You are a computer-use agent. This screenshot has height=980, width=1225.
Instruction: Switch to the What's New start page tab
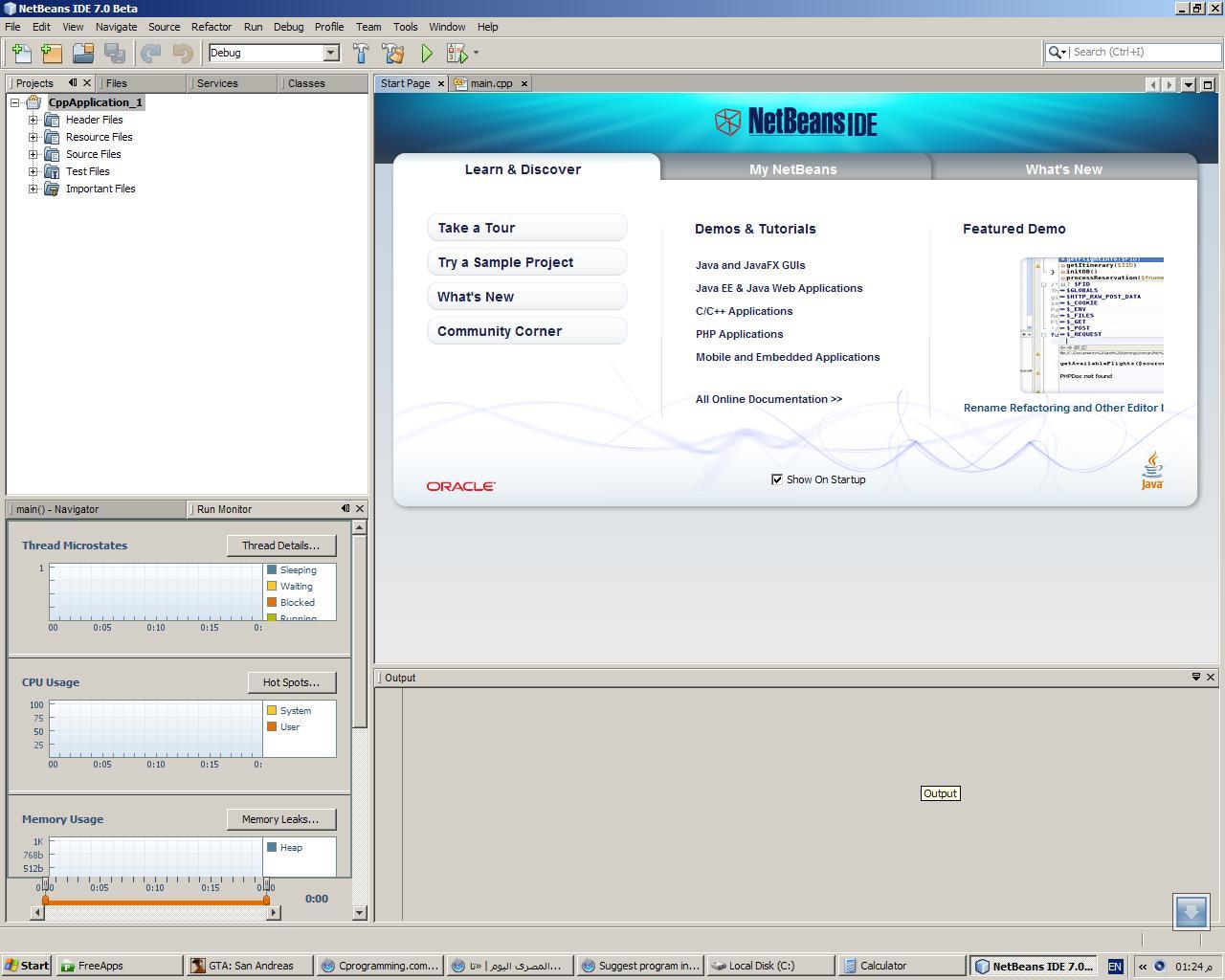1063,169
